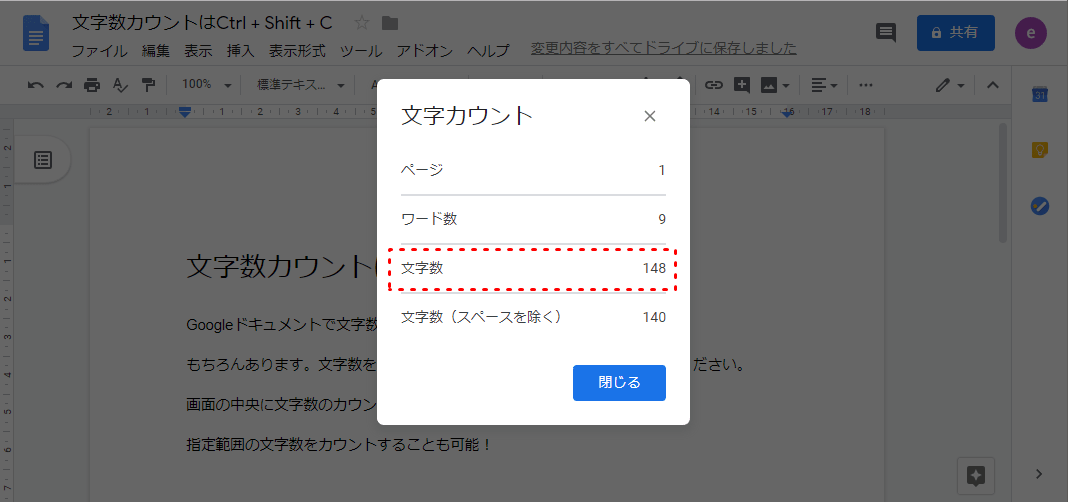Open the 100% zoom dropdown

point(207,85)
